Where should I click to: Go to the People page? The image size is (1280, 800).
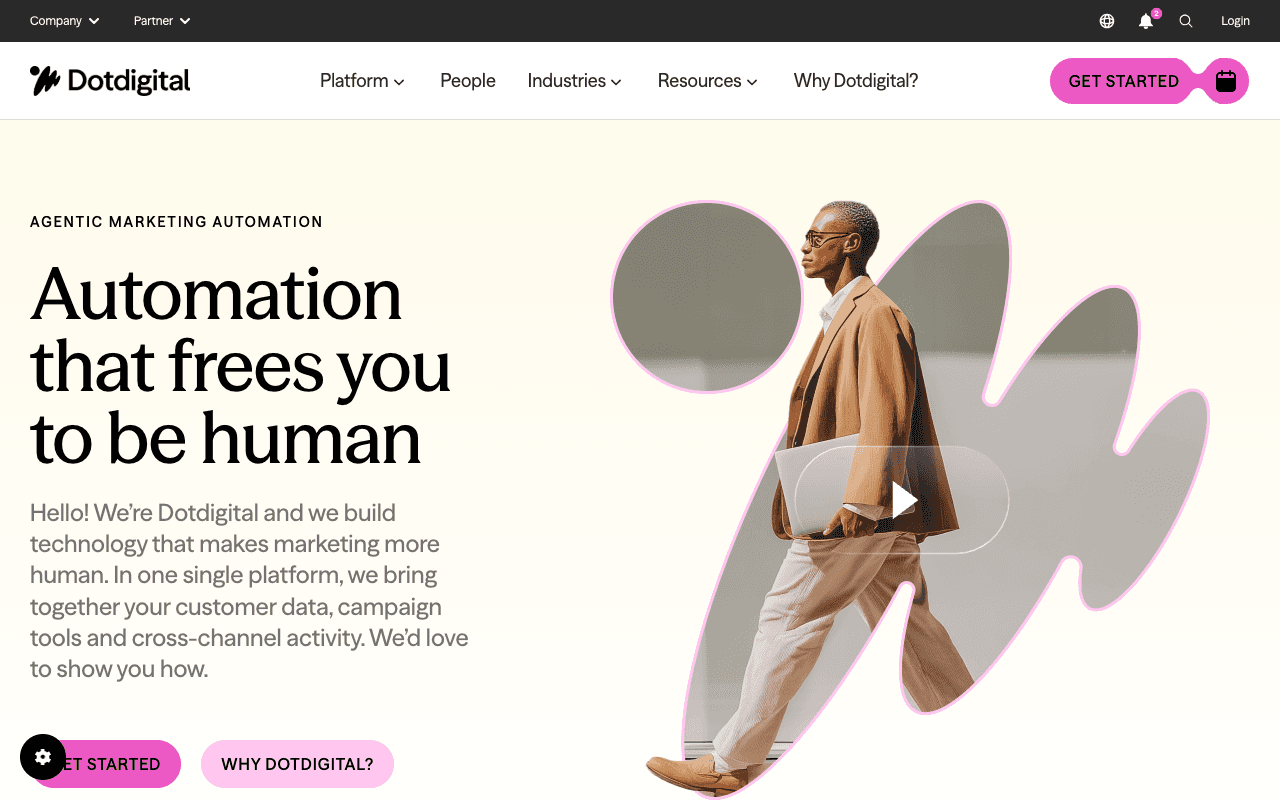[x=468, y=81]
